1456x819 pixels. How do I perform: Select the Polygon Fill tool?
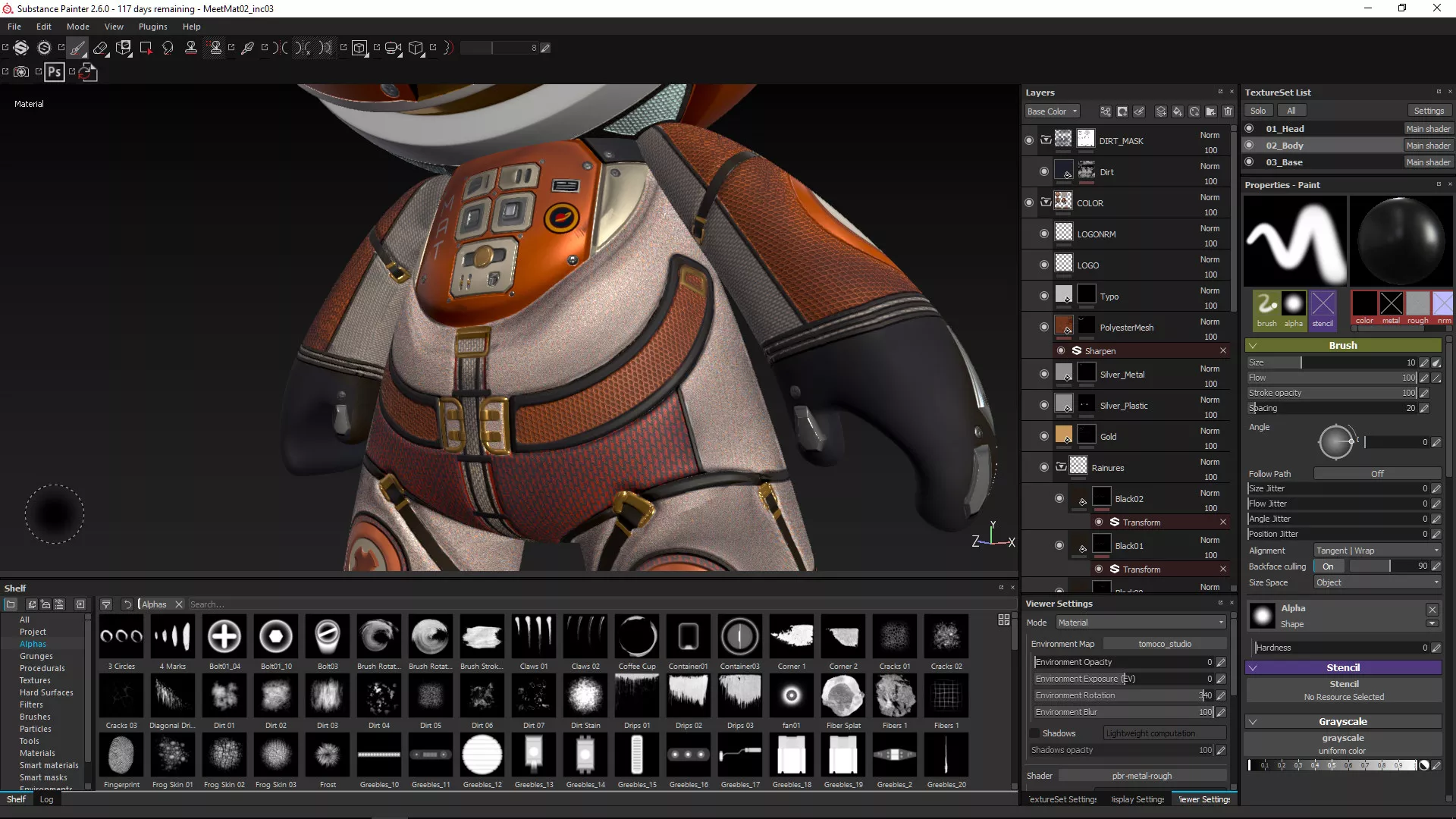pos(146,48)
